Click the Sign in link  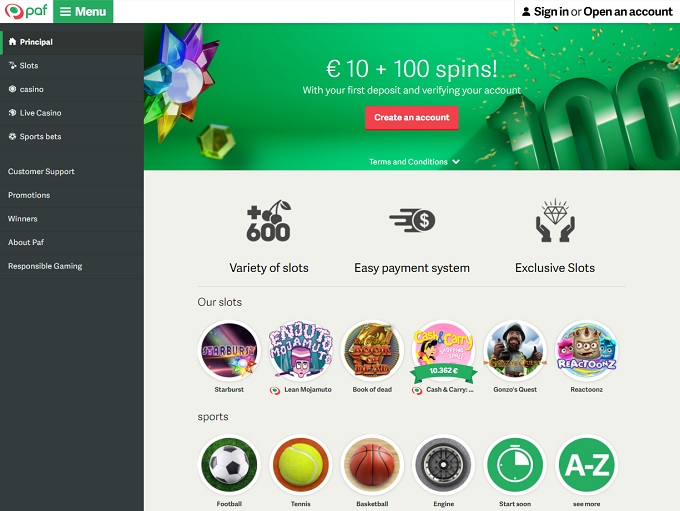click(551, 12)
